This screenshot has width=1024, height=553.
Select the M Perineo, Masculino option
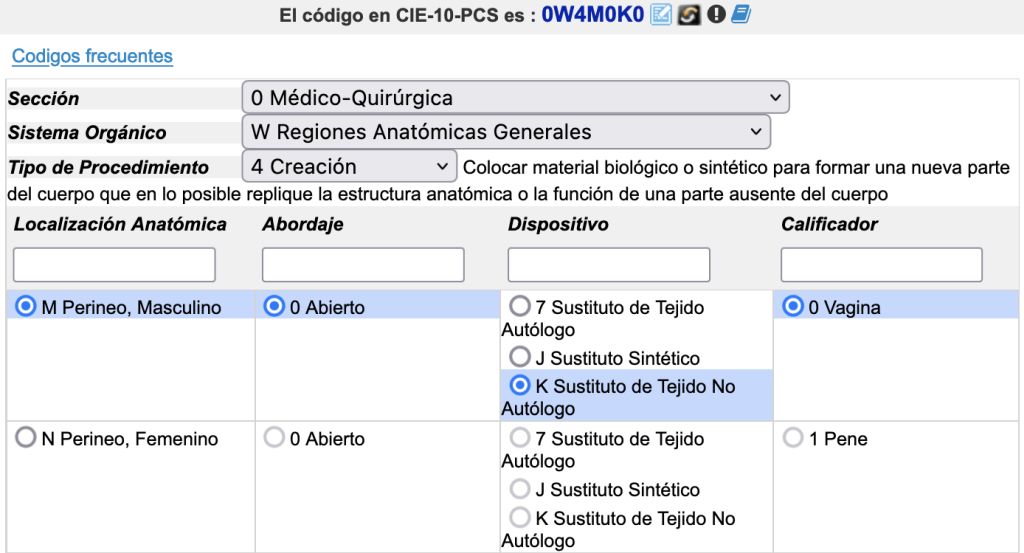(25, 308)
